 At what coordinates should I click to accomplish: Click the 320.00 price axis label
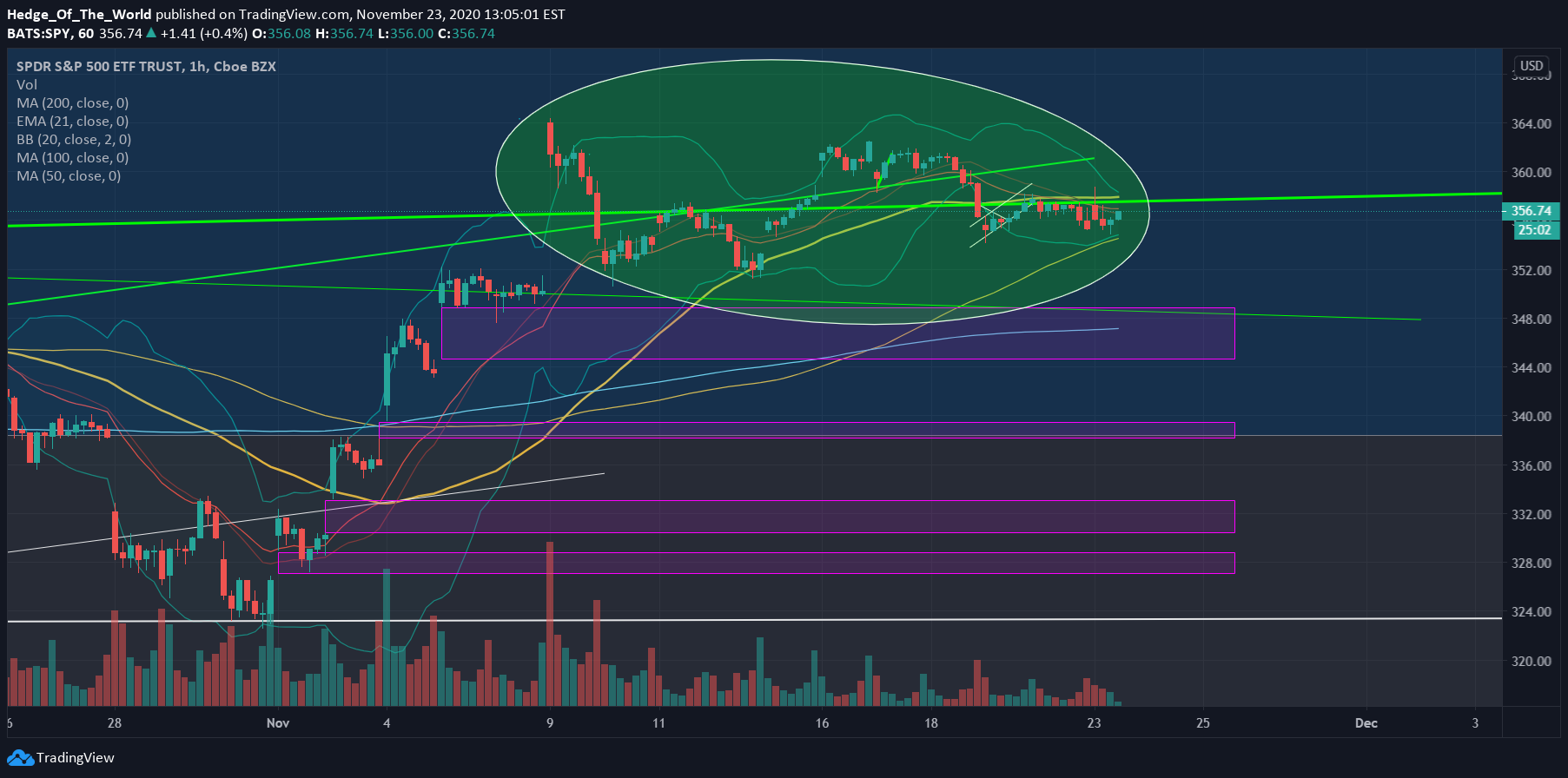coord(1532,661)
